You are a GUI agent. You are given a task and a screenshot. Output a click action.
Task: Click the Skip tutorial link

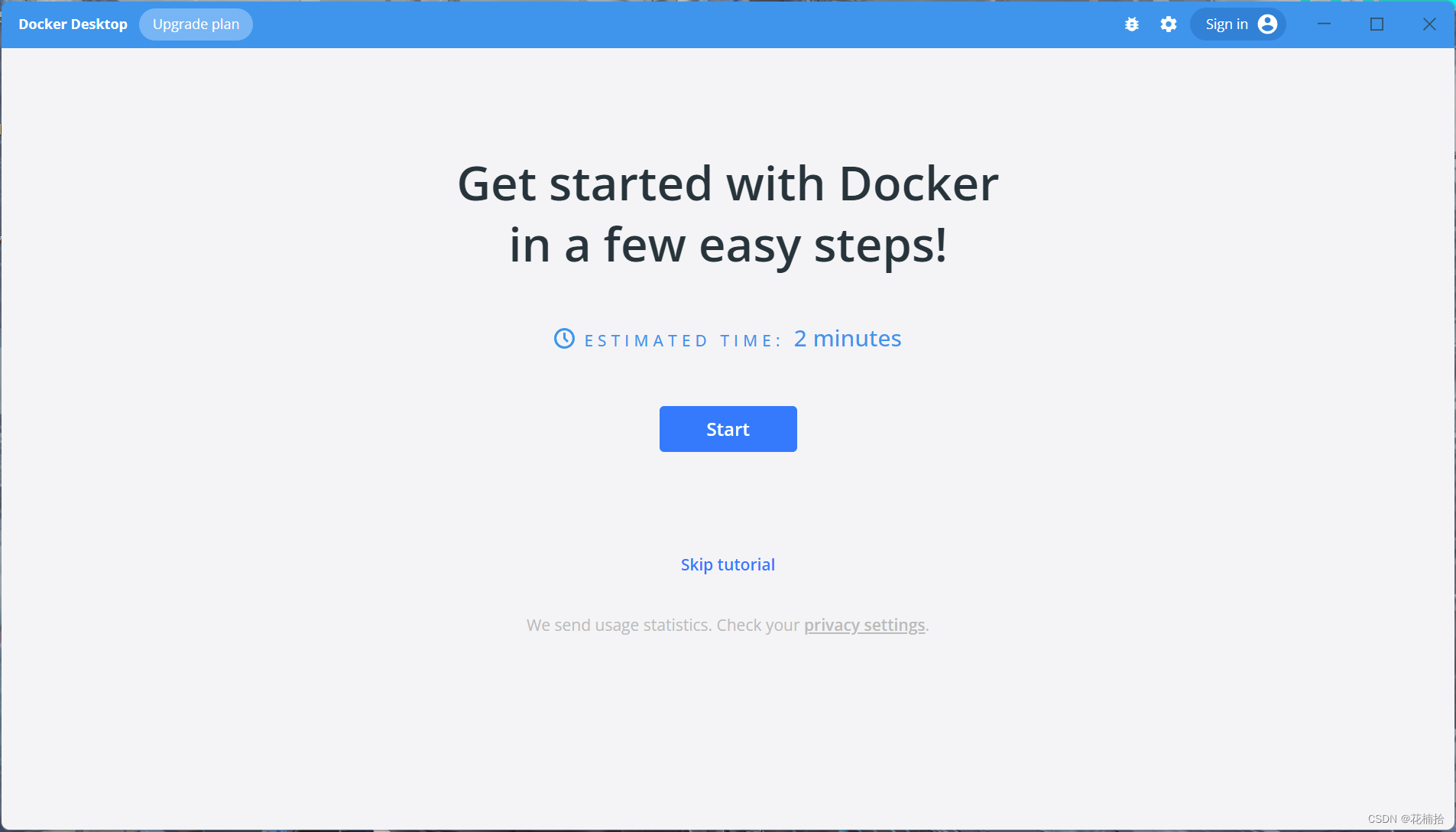(x=728, y=564)
